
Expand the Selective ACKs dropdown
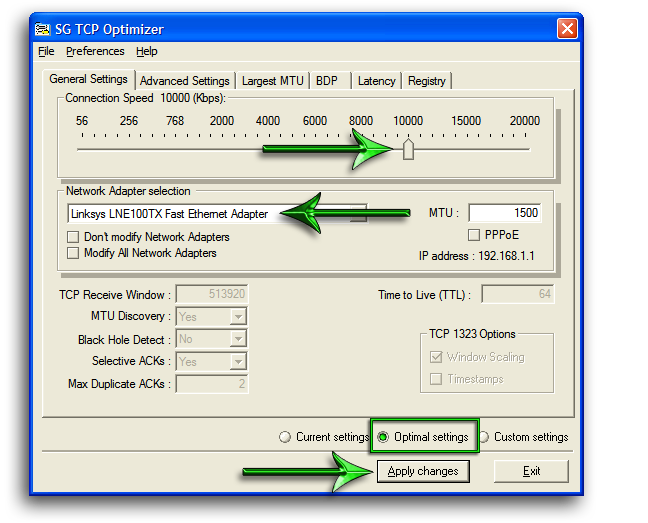tap(238, 362)
